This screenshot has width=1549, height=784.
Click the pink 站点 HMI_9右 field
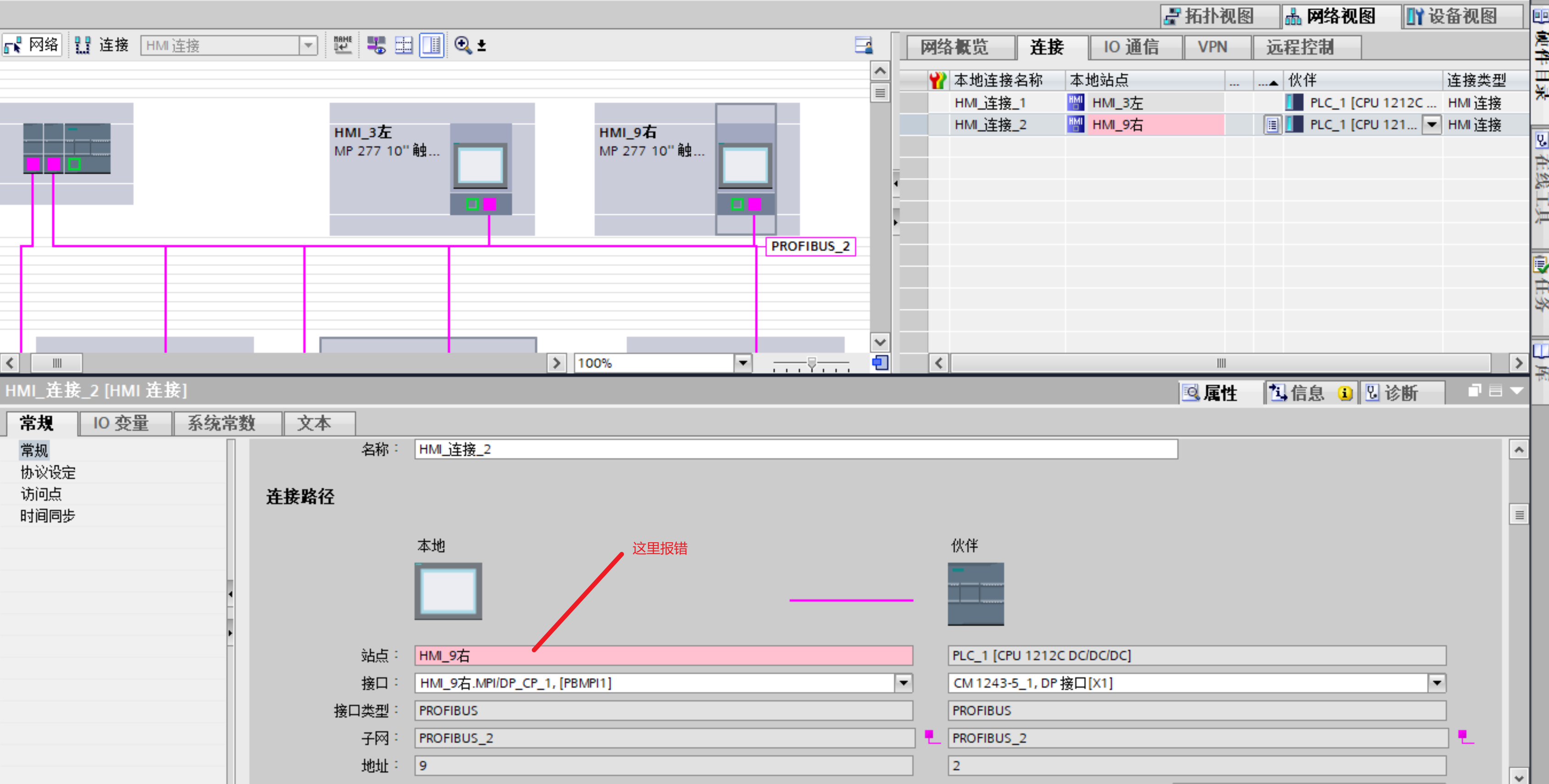[663, 655]
